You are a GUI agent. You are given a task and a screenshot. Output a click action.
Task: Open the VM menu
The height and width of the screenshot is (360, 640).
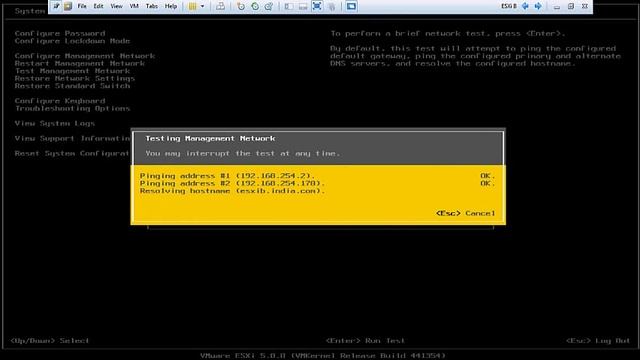(x=134, y=6)
